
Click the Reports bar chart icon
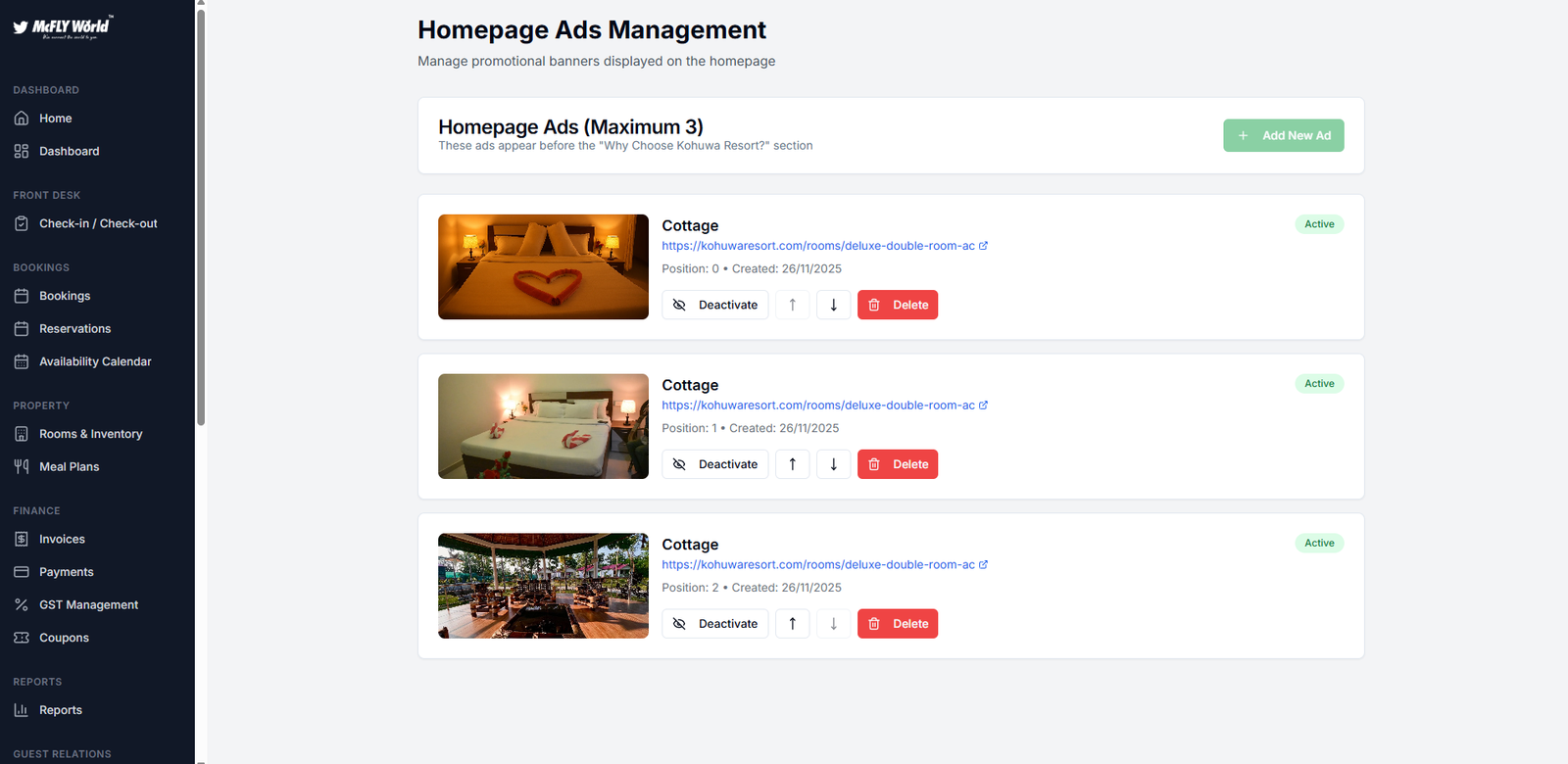(22, 710)
